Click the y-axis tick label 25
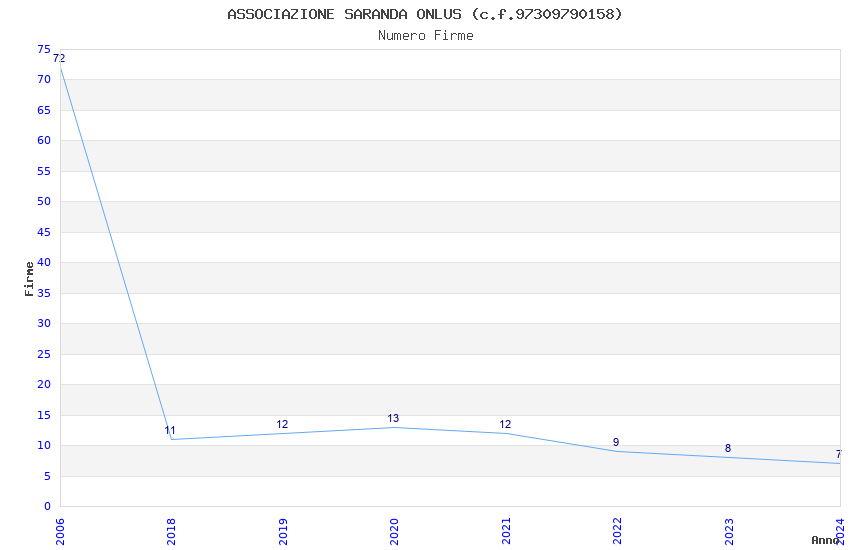 pyautogui.click(x=44, y=354)
